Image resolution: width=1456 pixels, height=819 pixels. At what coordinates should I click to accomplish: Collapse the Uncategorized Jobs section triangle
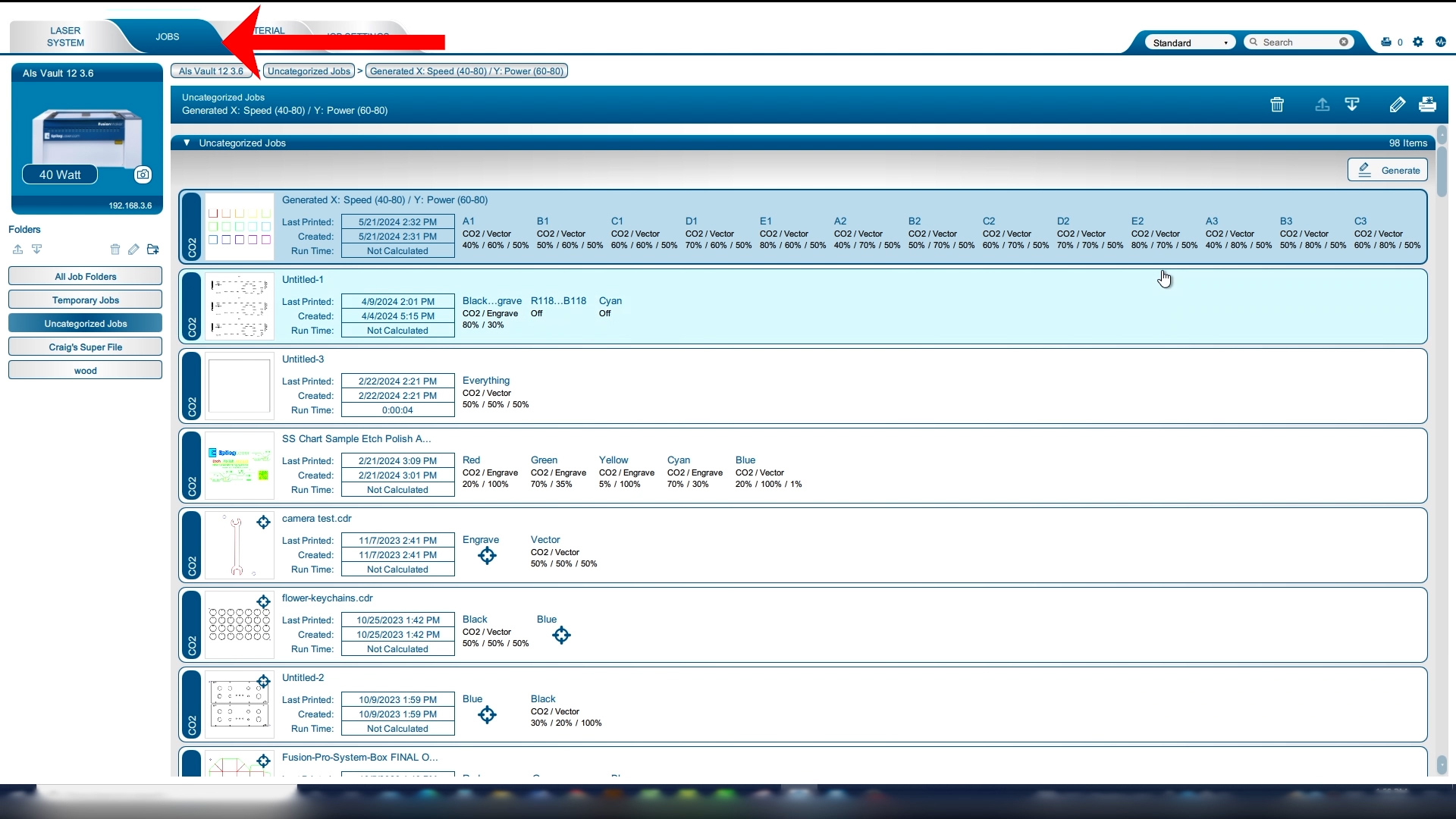187,143
